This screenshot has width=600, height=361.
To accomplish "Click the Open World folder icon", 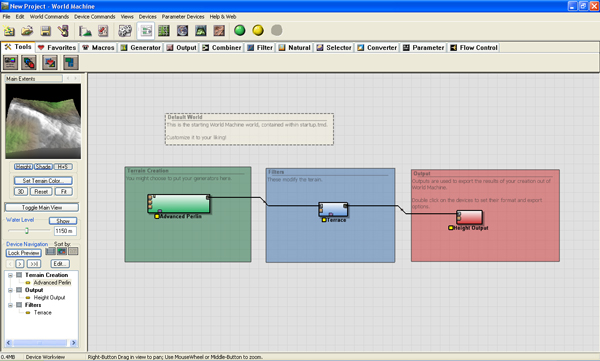I will point(27,31).
